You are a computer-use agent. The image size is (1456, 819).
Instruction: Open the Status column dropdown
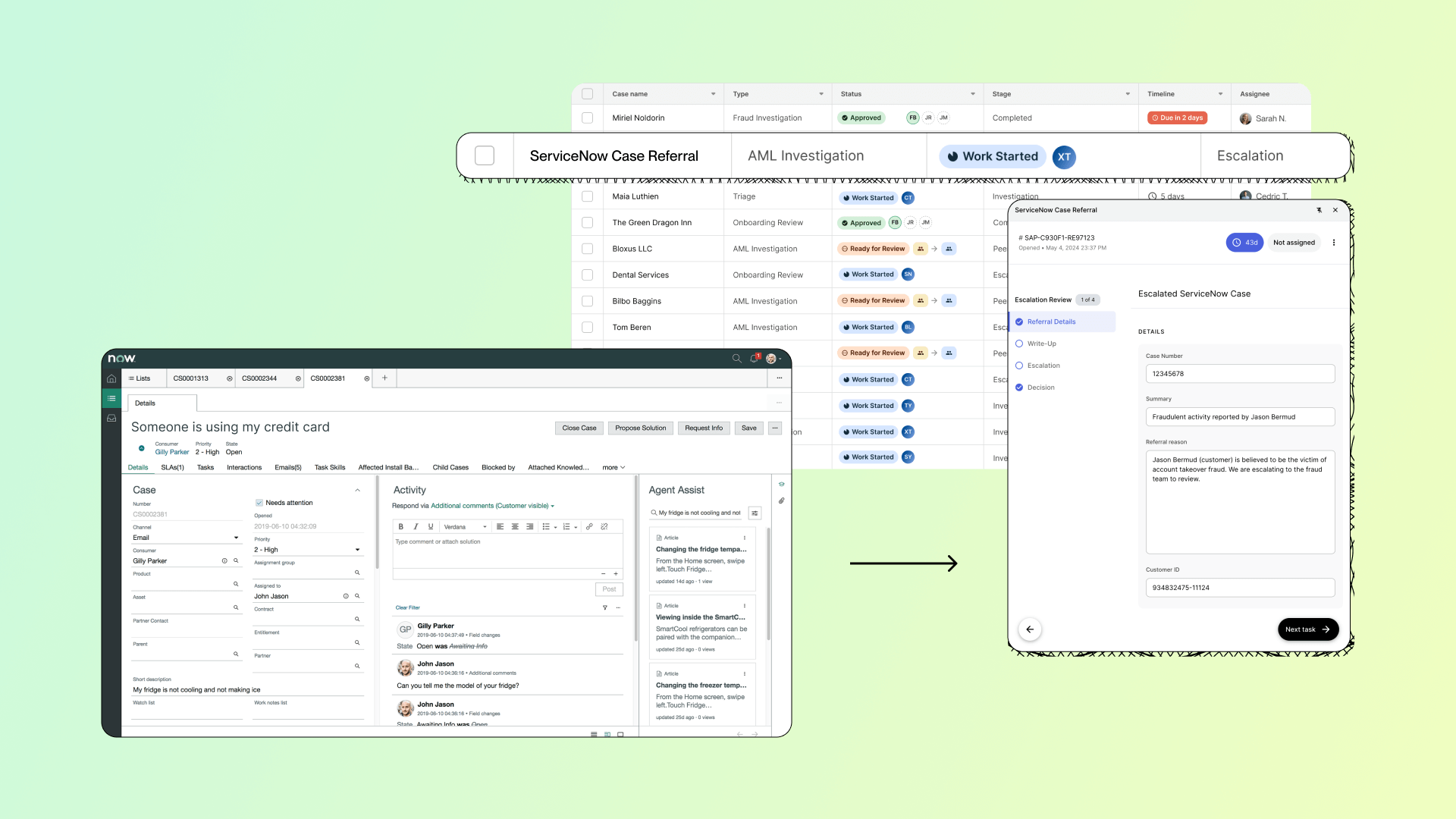click(x=973, y=94)
